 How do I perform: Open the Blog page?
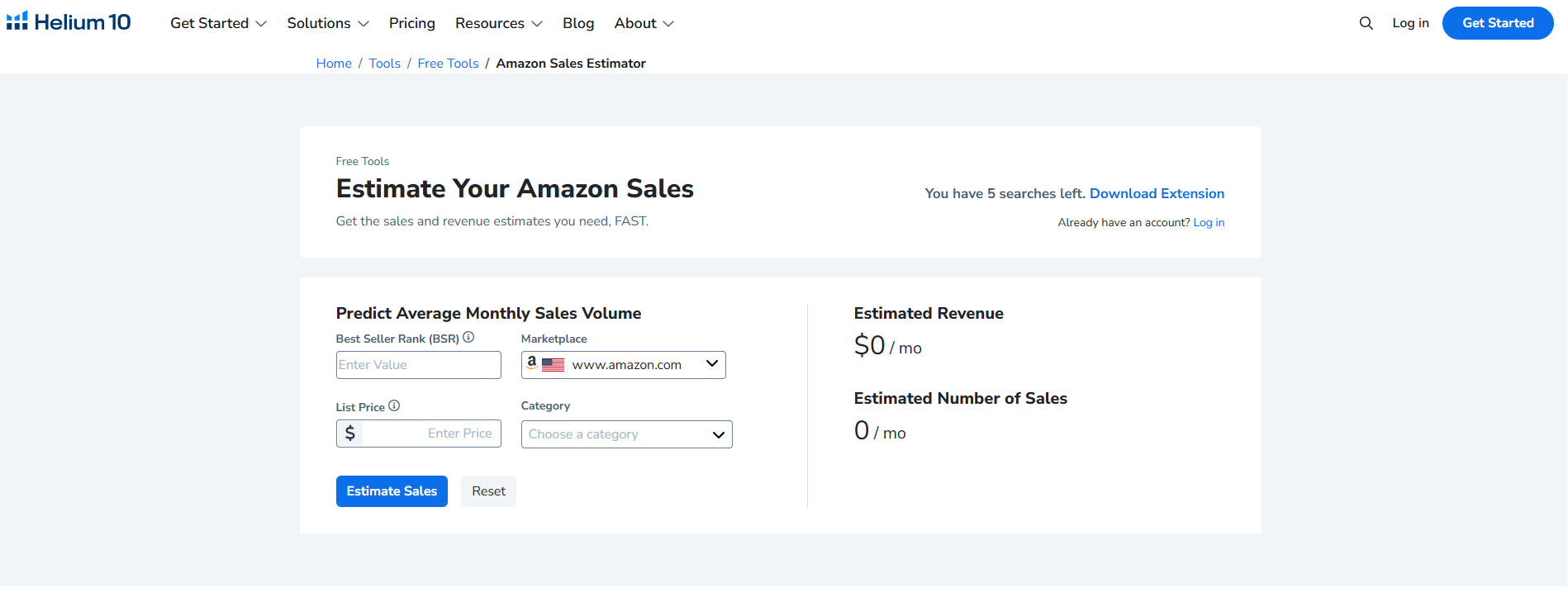578,23
